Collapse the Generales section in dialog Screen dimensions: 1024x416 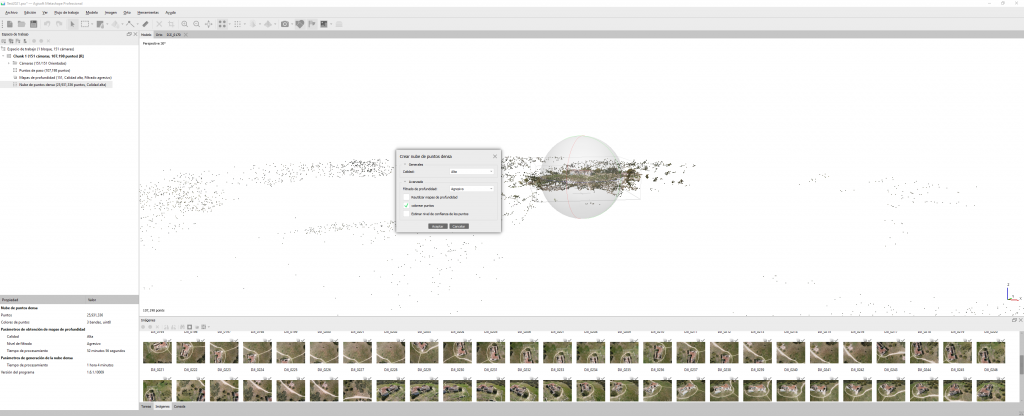pyautogui.click(x=405, y=165)
